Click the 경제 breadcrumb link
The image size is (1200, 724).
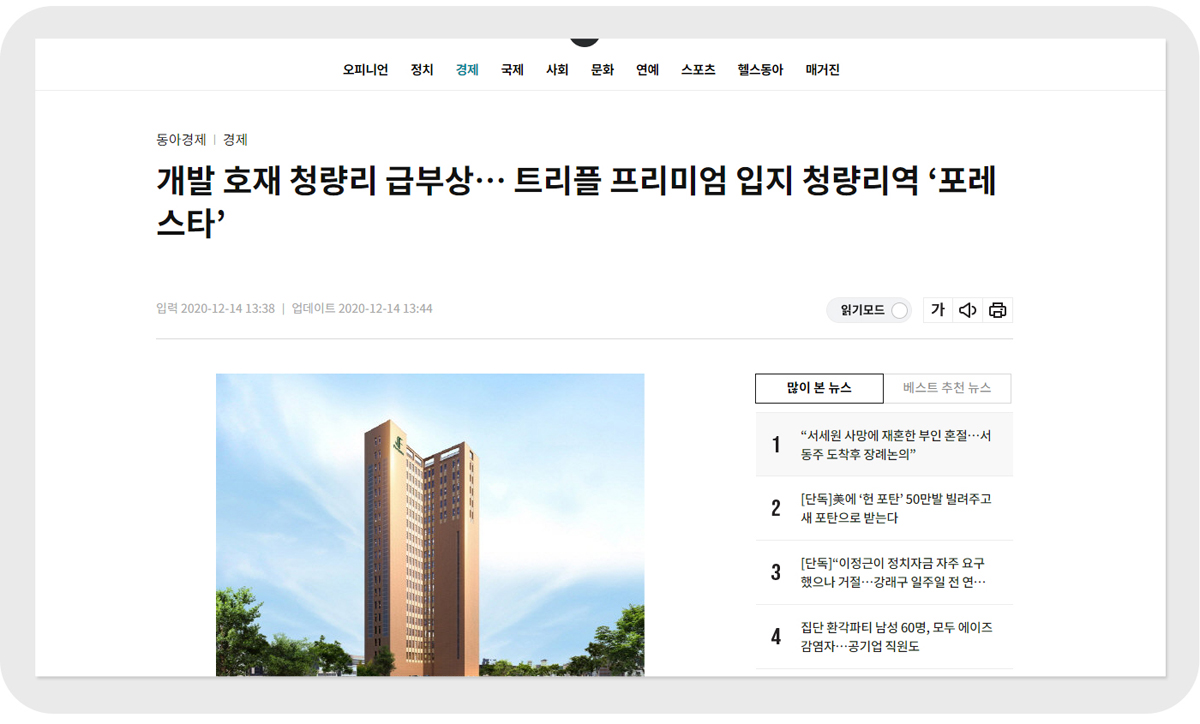235,140
